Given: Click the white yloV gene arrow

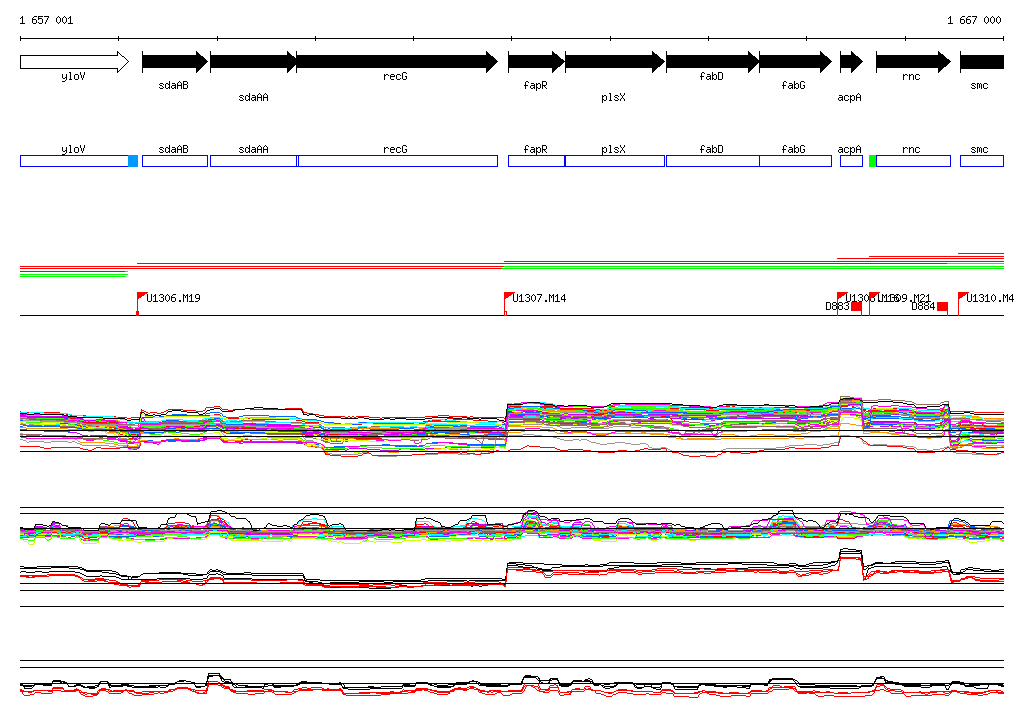Looking at the screenshot, I should coord(74,62).
